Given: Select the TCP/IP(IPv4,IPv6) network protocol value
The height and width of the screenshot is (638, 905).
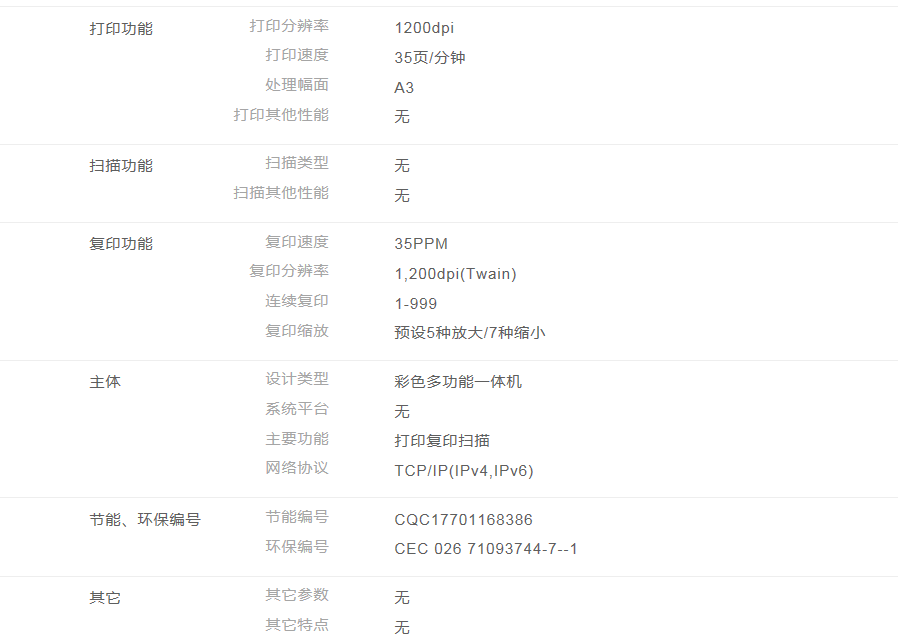Looking at the screenshot, I should click(464, 471).
